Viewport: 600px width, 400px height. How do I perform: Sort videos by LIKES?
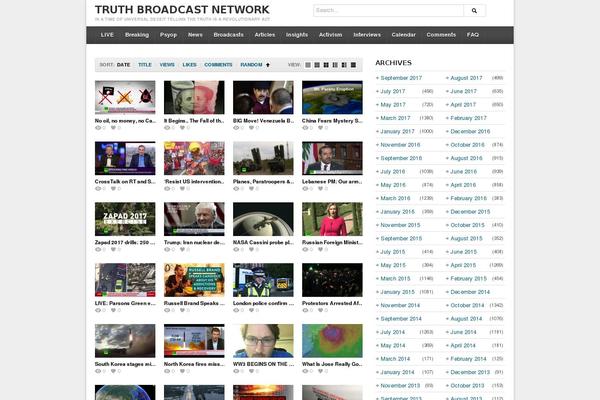tap(189, 65)
